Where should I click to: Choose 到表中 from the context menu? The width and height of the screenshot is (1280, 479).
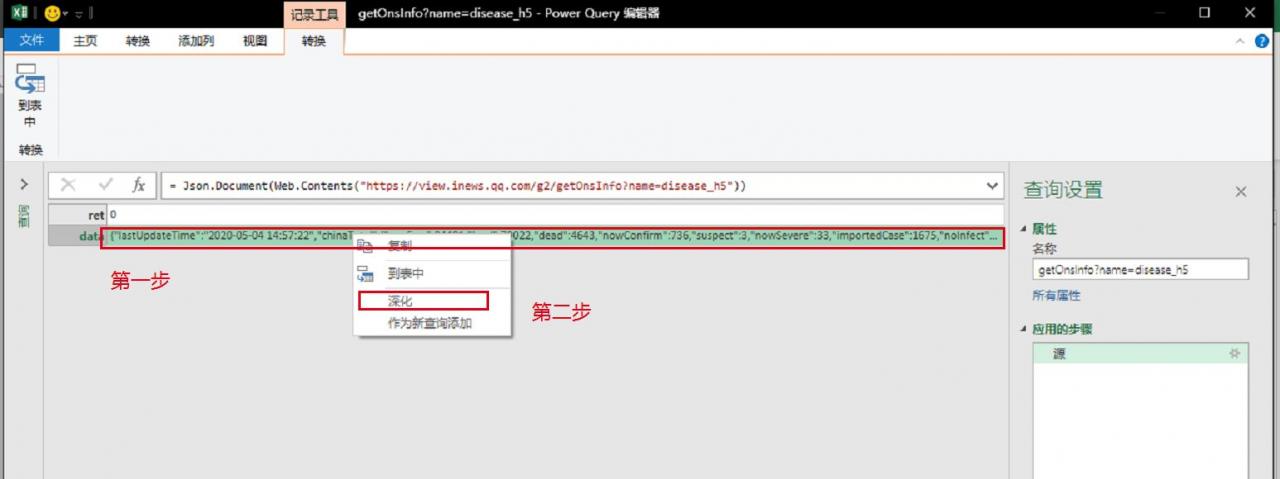coord(406,273)
